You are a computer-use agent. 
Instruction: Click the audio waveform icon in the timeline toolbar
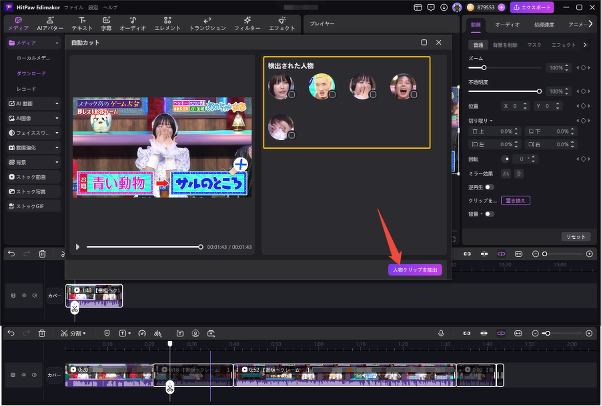(x=157, y=333)
